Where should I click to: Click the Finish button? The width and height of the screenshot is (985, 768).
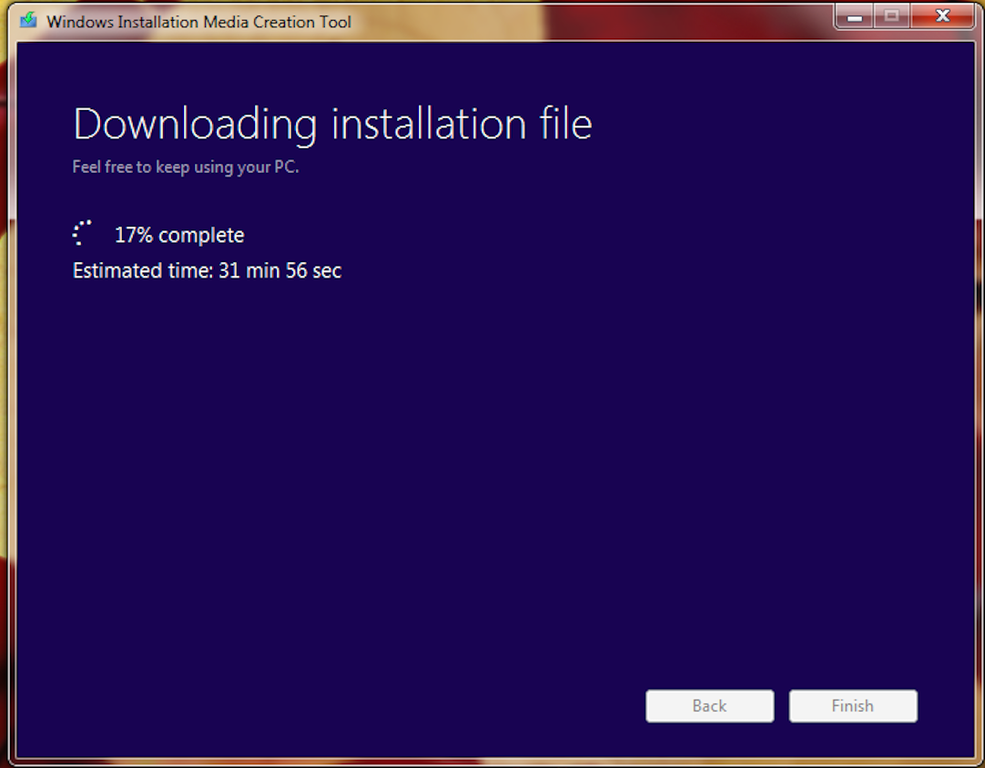(x=852, y=706)
